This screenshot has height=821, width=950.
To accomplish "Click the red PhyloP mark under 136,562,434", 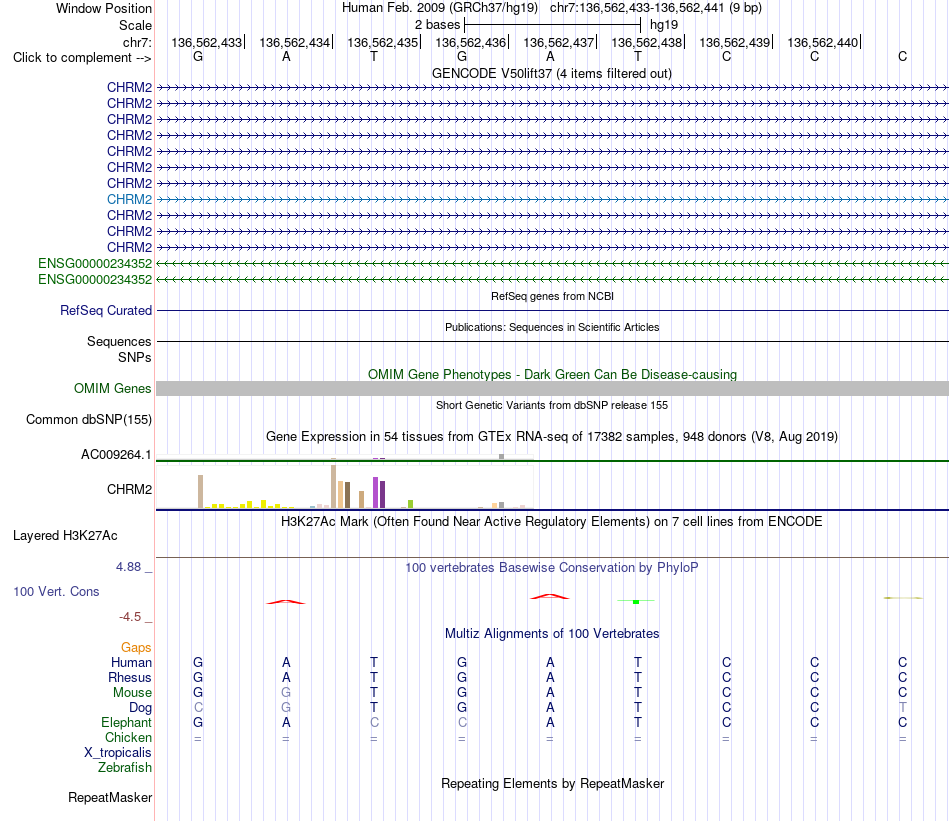I will point(286,602).
